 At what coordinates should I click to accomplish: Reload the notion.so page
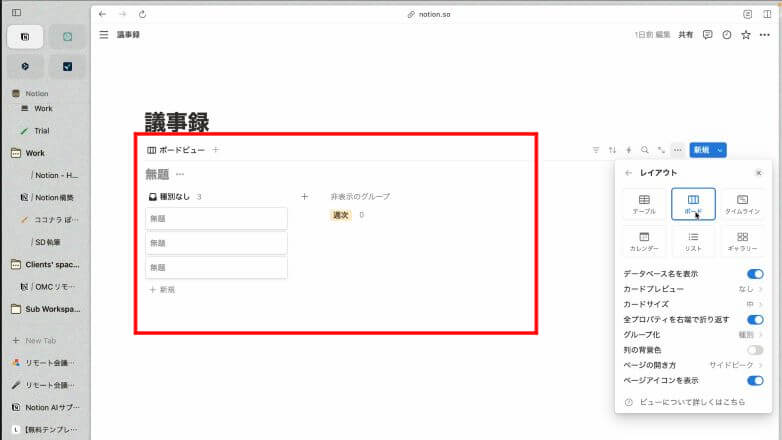click(143, 14)
